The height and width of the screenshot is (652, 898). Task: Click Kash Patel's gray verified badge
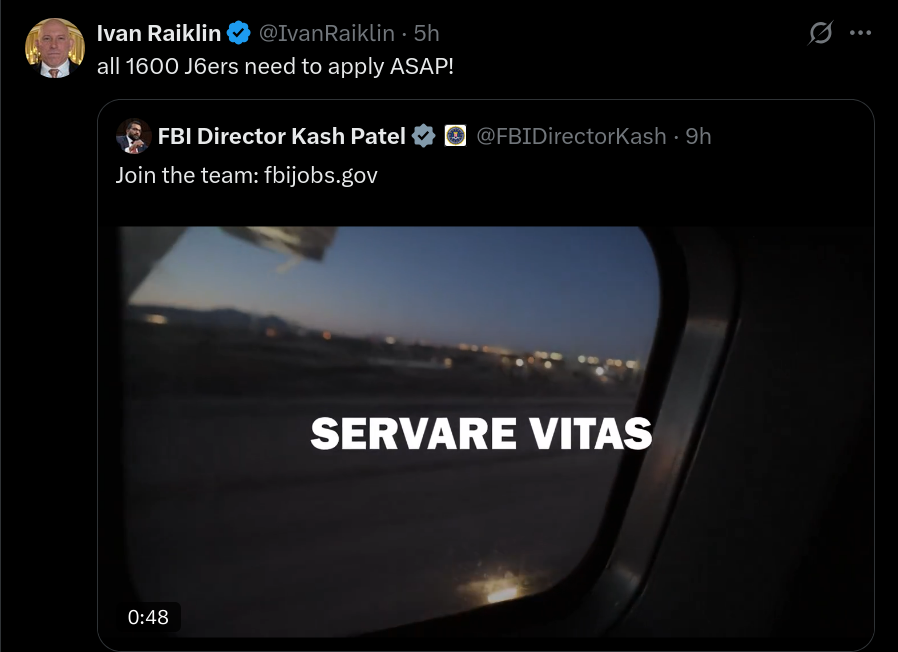click(x=424, y=136)
